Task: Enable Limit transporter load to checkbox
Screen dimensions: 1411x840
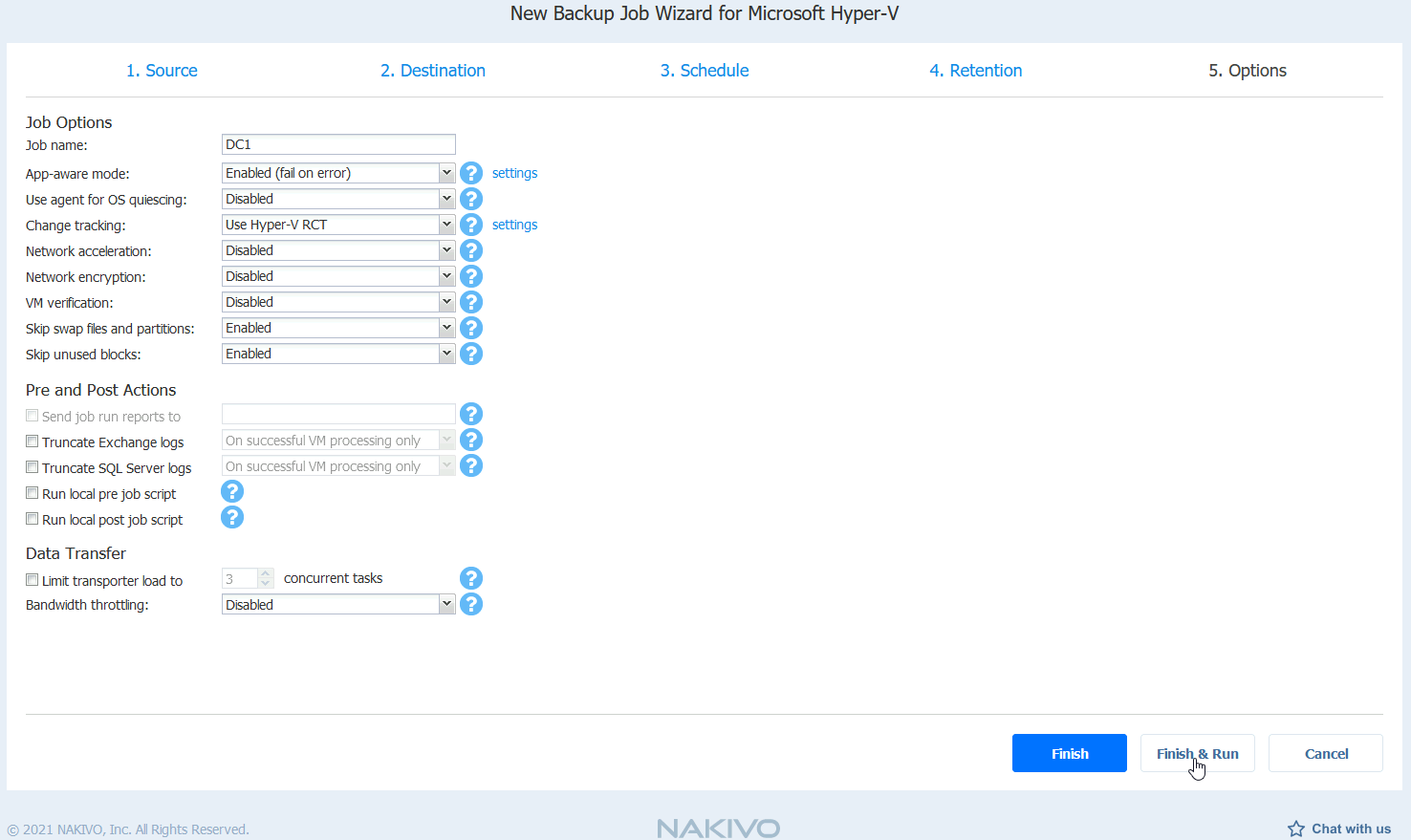Action: tap(33, 580)
